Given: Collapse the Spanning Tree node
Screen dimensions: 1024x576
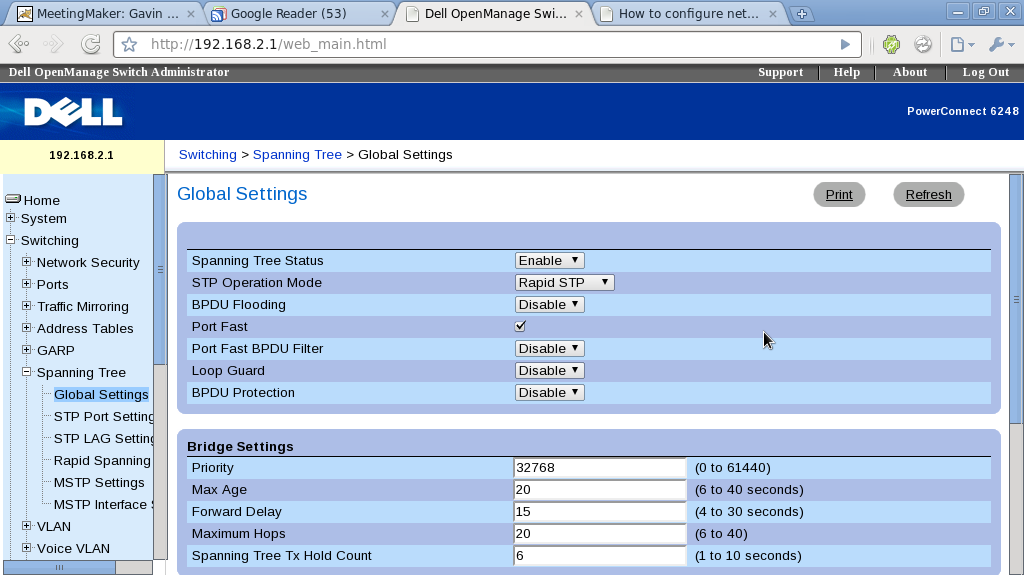Looking at the screenshot, I should (x=27, y=372).
